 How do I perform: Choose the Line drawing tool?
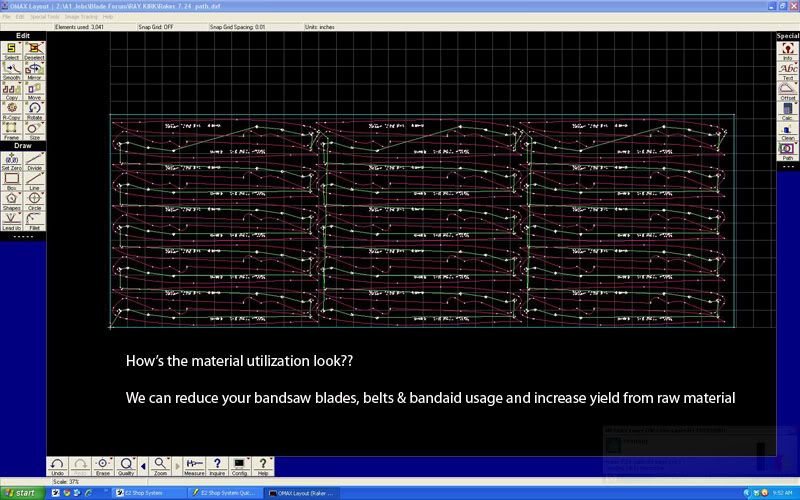[34, 181]
